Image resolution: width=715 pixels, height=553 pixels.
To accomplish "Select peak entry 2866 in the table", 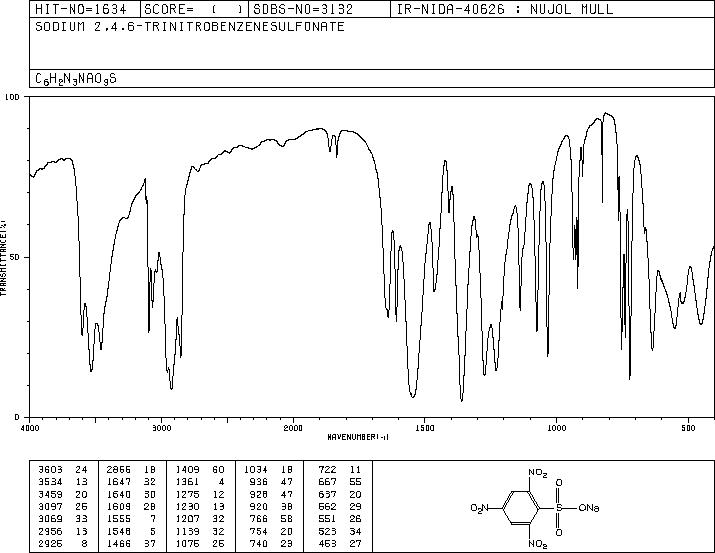I will click(x=131, y=470).
